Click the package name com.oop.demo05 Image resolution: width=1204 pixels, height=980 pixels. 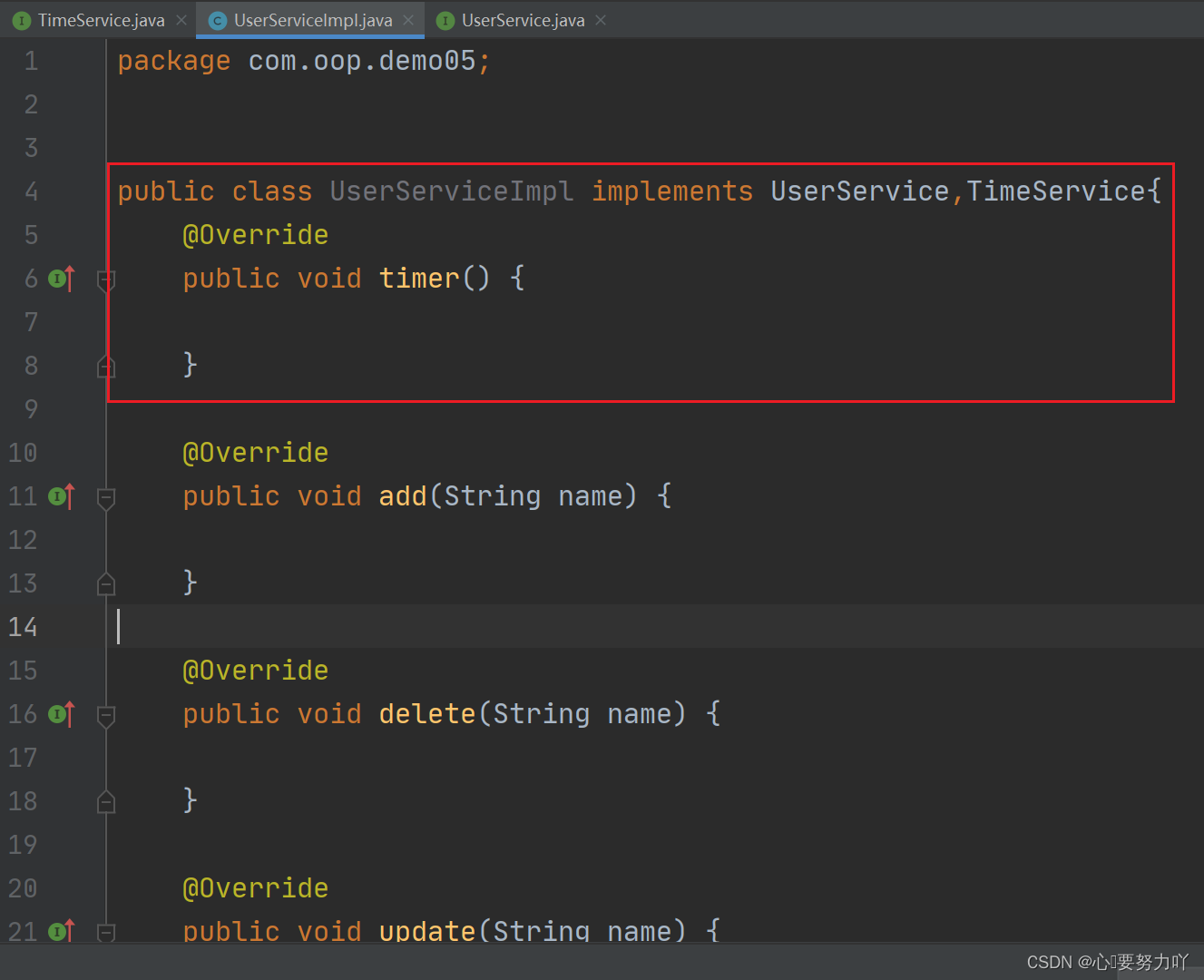click(x=362, y=61)
